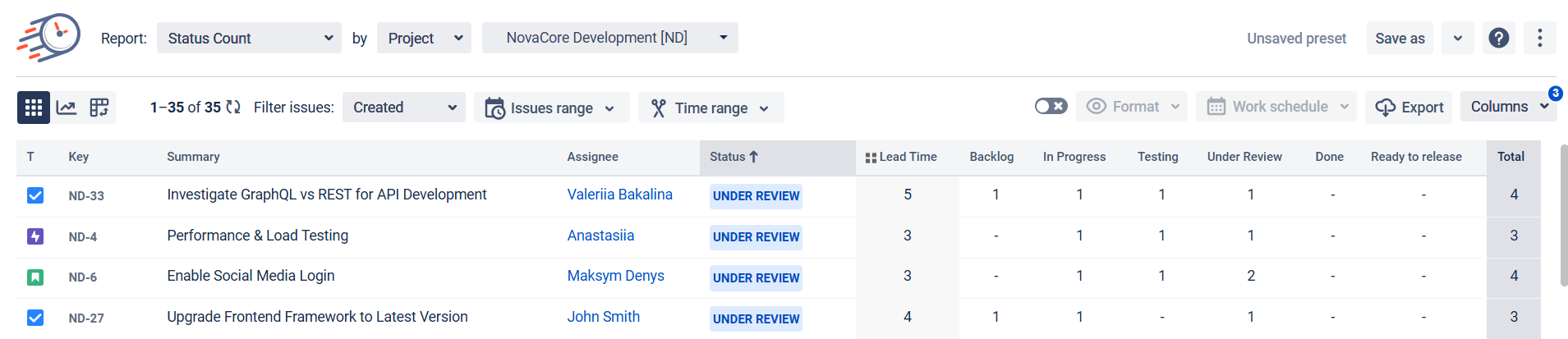Click the story bookmark icon for ND-6

point(35,277)
